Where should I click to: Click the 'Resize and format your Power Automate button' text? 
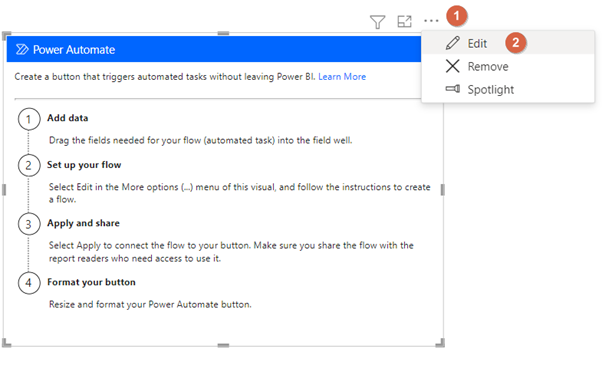click(x=150, y=305)
